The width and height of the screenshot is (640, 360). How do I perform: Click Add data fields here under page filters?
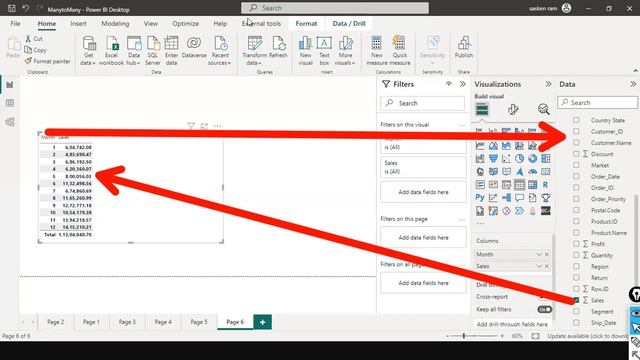click(x=423, y=238)
